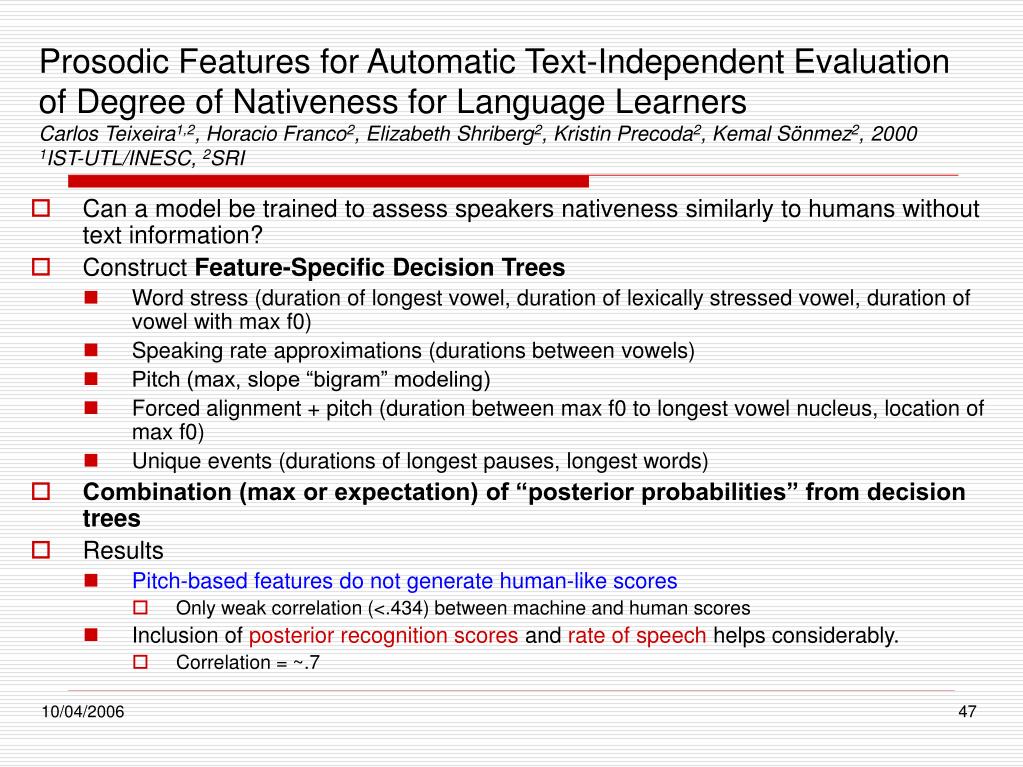
Task: Click the small hollow bullet beside 'Only weak correlation'
Action: [x=140, y=608]
